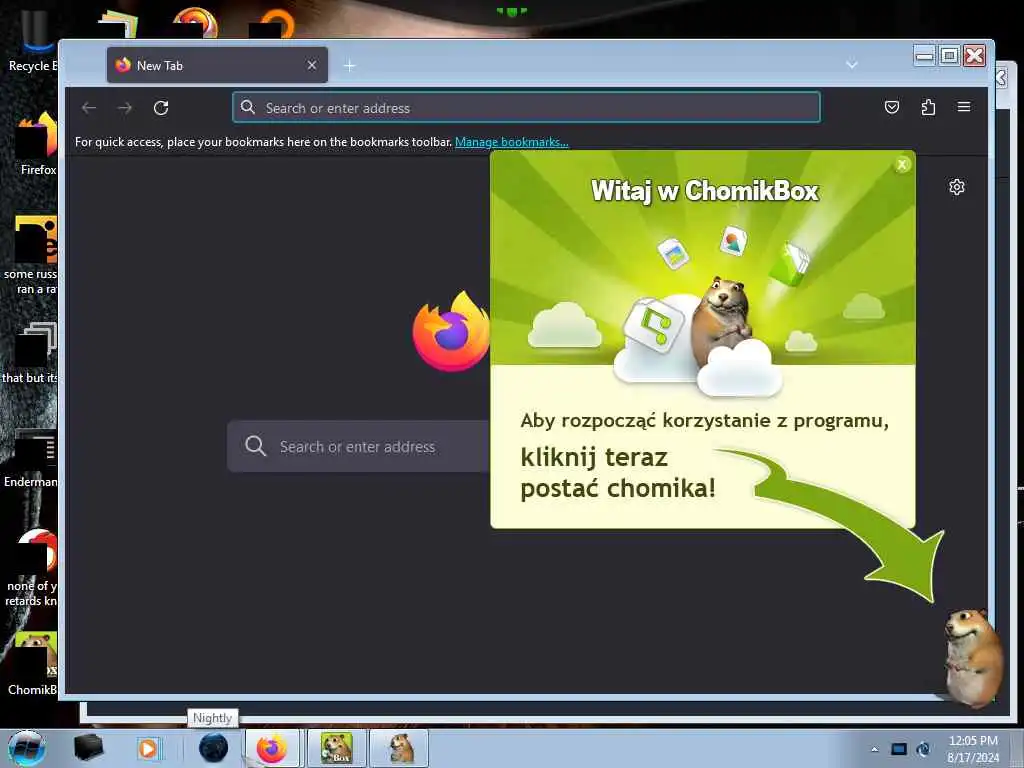This screenshot has height=768, width=1024.
Task: Select the ChomikBox desktop shortcut
Action: (x=33, y=664)
